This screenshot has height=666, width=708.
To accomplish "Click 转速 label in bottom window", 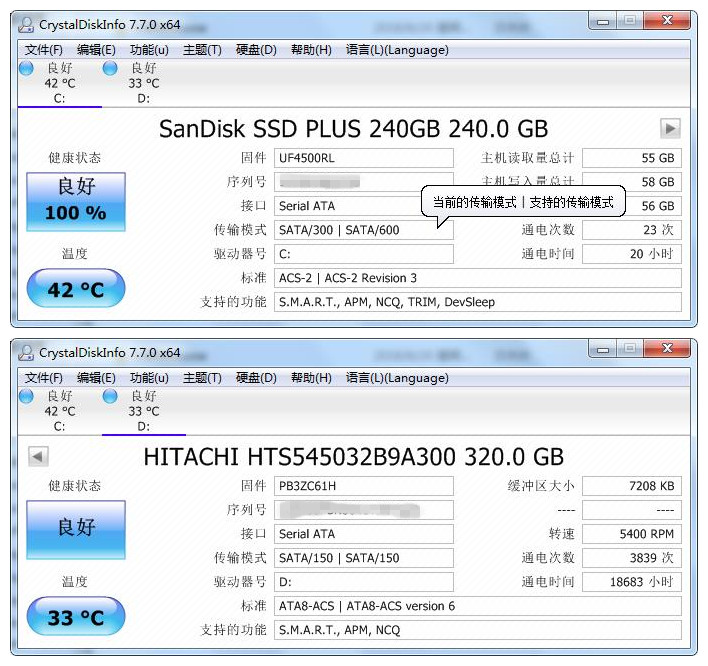I will 562,534.
